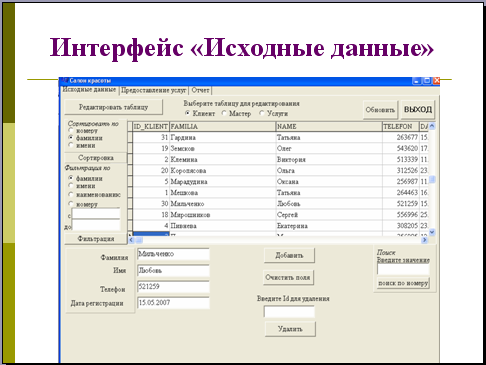Maximize the Салон красоты window
This screenshot has width=486, height=365.
tap(427, 81)
